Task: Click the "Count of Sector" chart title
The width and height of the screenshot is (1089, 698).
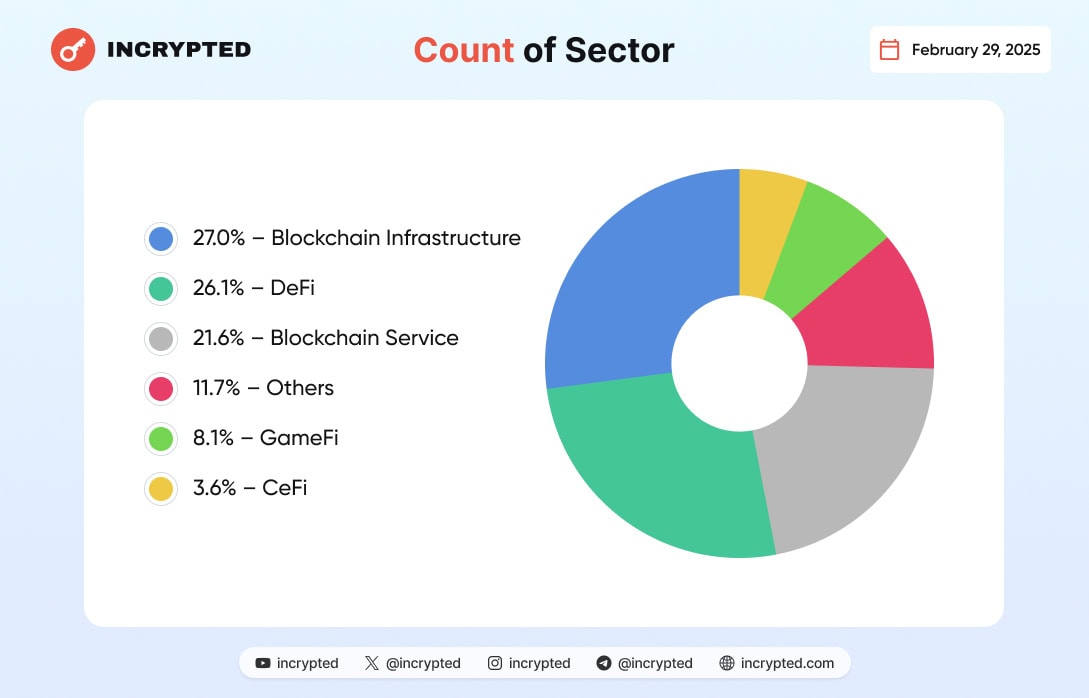Action: 544,50
